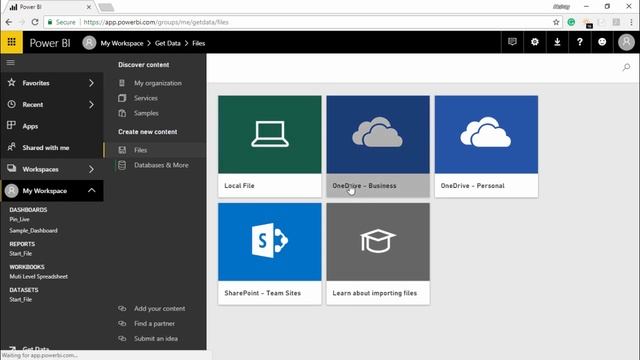
Task: Click the green Grammarly extension icon
Action: pyautogui.click(x=571, y=22)
